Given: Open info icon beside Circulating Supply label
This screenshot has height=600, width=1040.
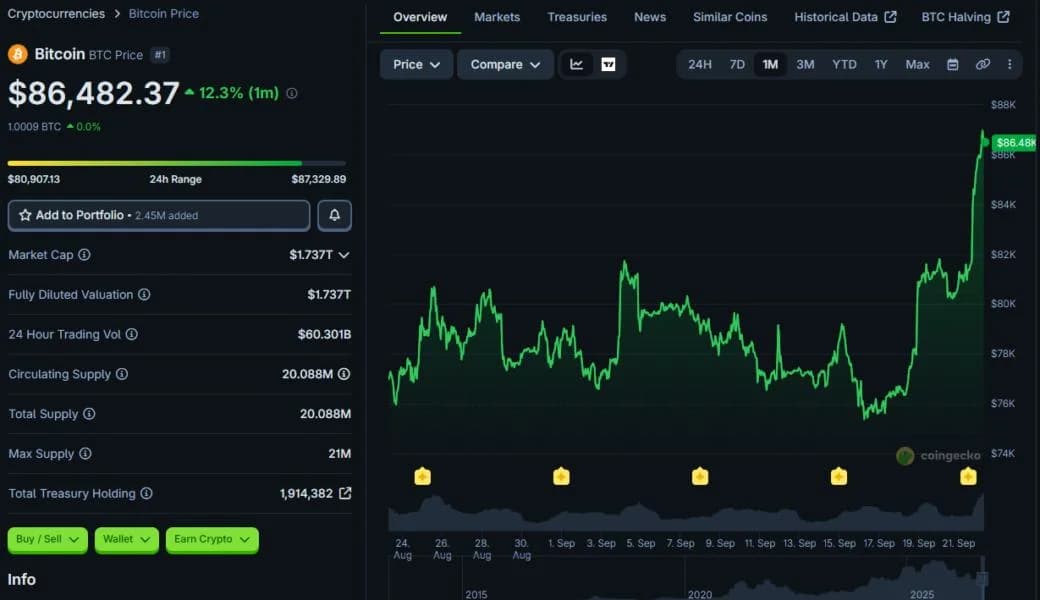Looking at the screenshot, I should [x=122, y=374].
